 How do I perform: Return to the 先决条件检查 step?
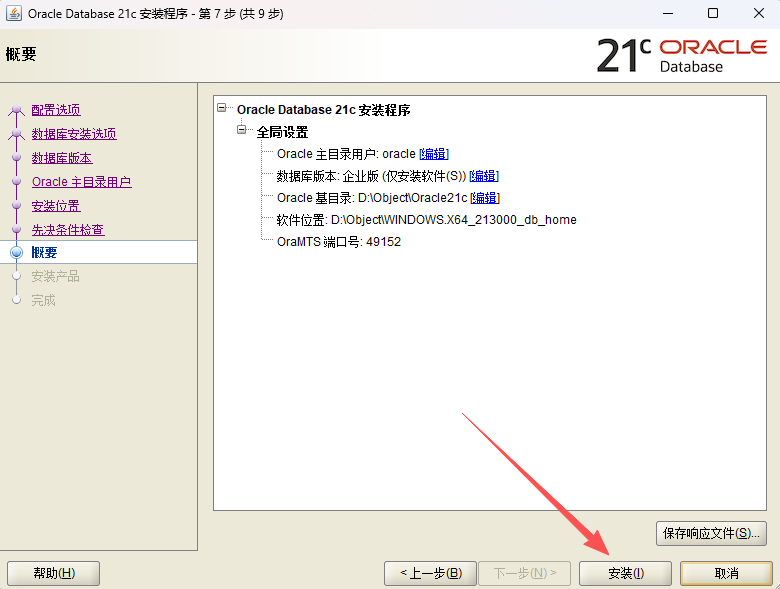68,230
